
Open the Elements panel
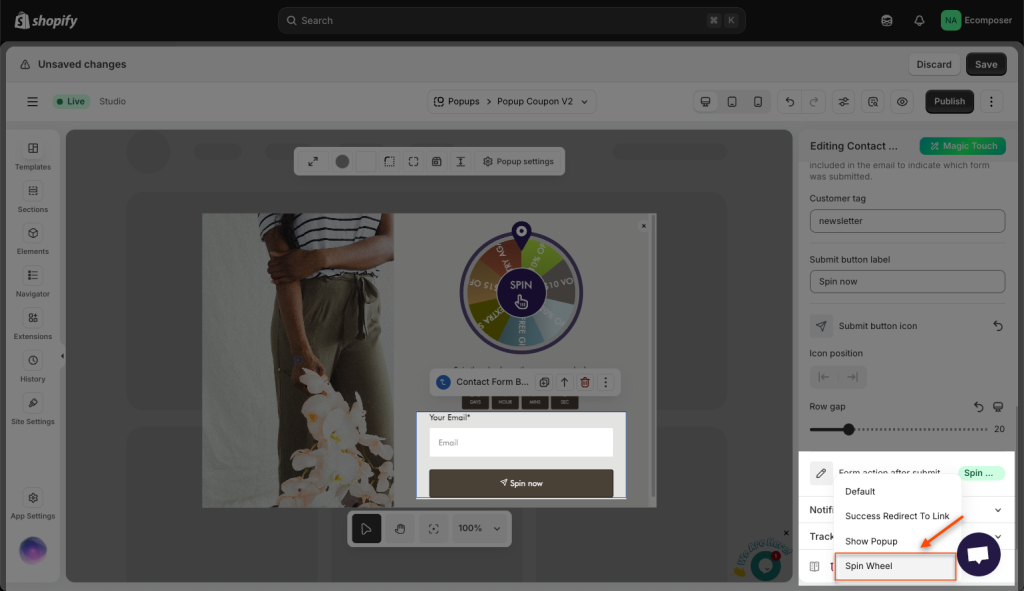[33, 239]
